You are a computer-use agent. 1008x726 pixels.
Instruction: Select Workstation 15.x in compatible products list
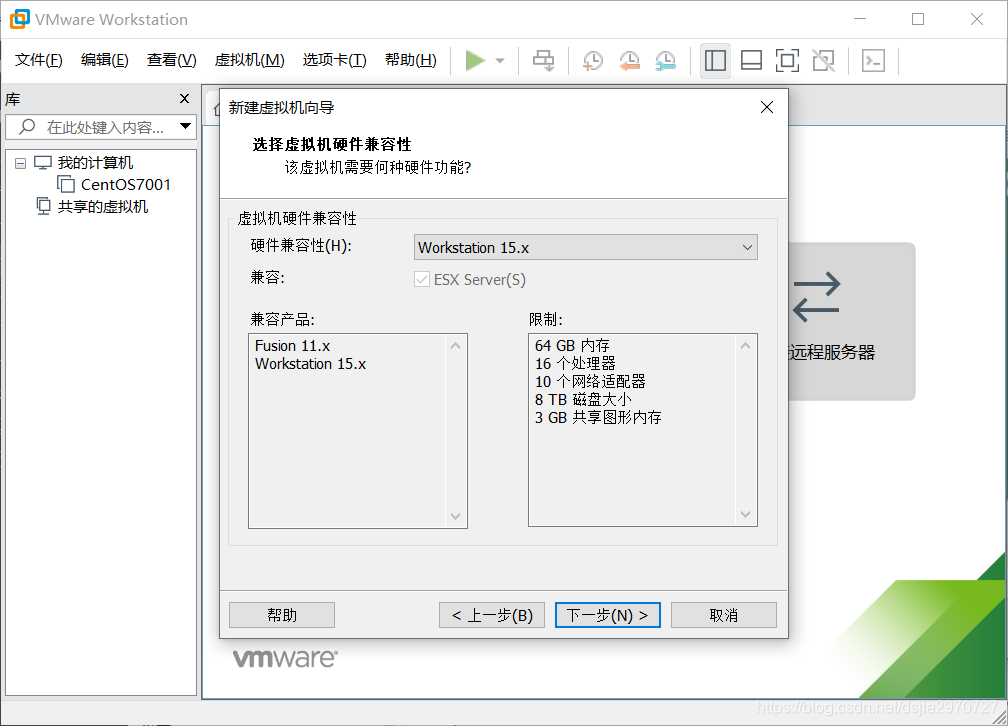310,364
